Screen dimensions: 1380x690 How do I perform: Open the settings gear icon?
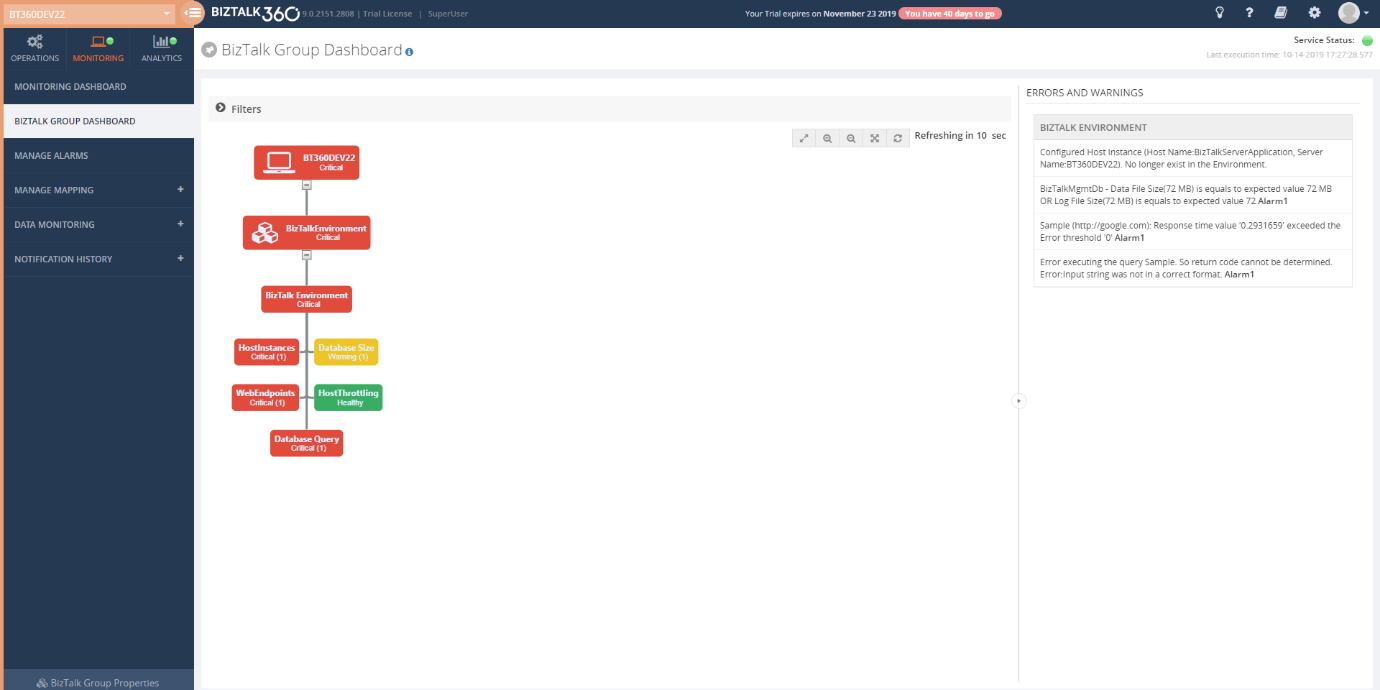(1314, 13)
